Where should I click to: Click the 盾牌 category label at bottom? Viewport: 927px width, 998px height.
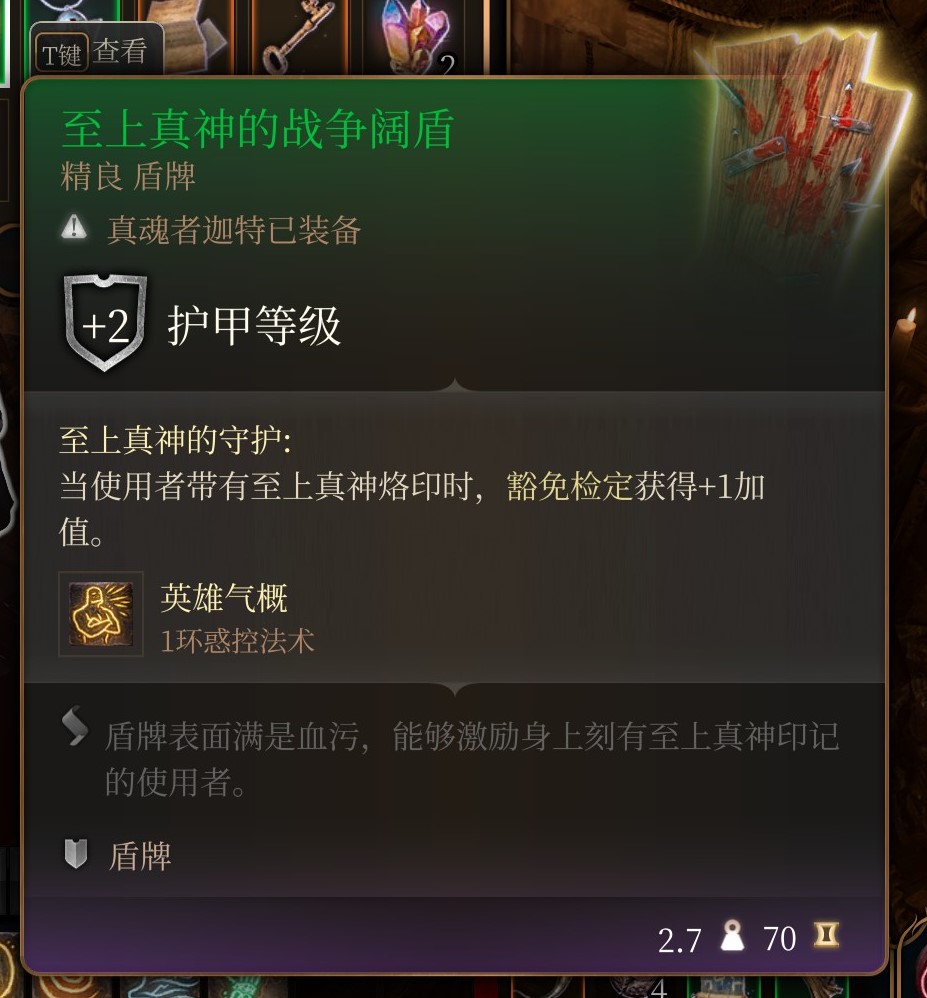click(140, 856)
